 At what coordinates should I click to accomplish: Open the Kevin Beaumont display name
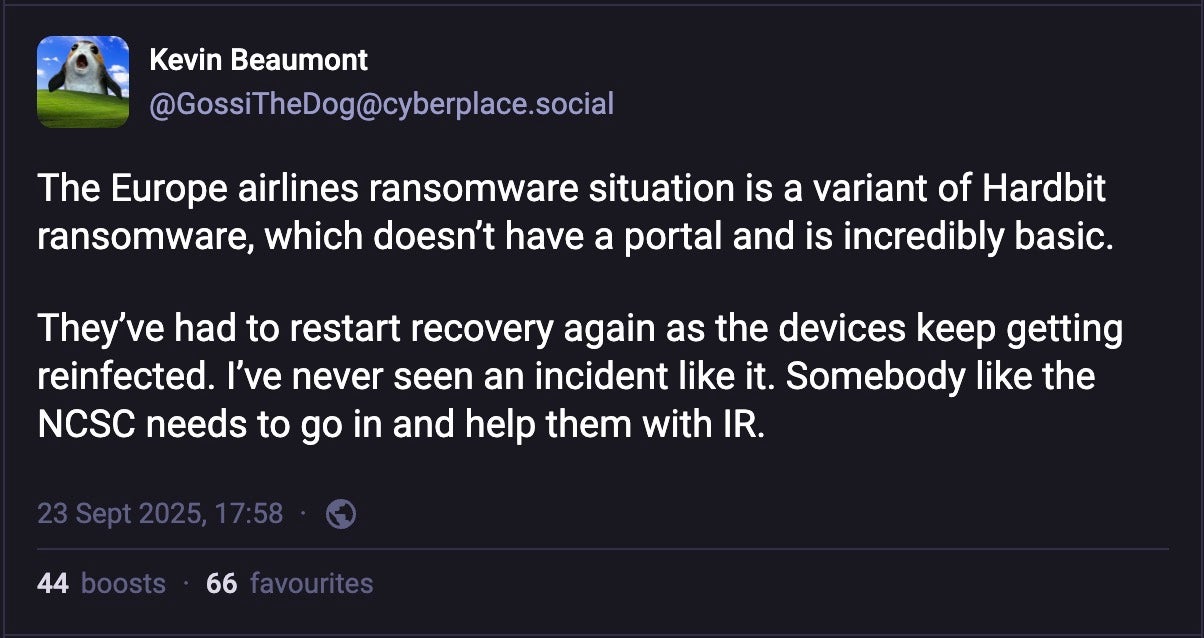pos(258,60)
